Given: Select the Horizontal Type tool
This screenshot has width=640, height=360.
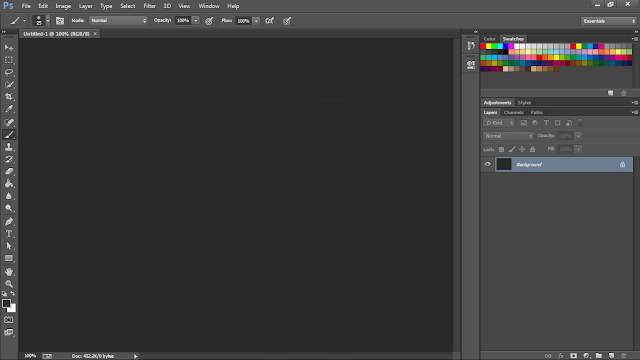Looking at the screenshot, I should click(x=9, y=234).
